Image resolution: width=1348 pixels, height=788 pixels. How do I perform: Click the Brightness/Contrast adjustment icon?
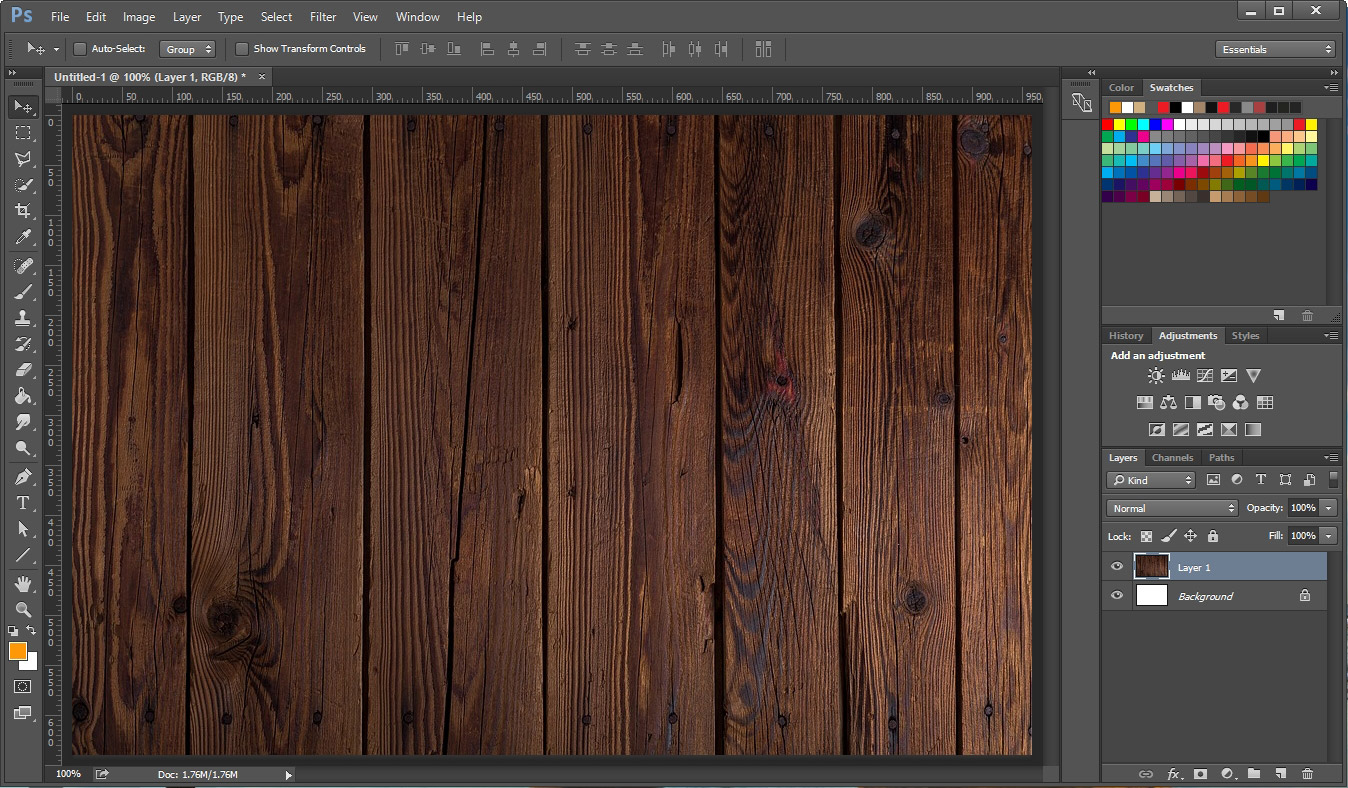point(1156,376)
